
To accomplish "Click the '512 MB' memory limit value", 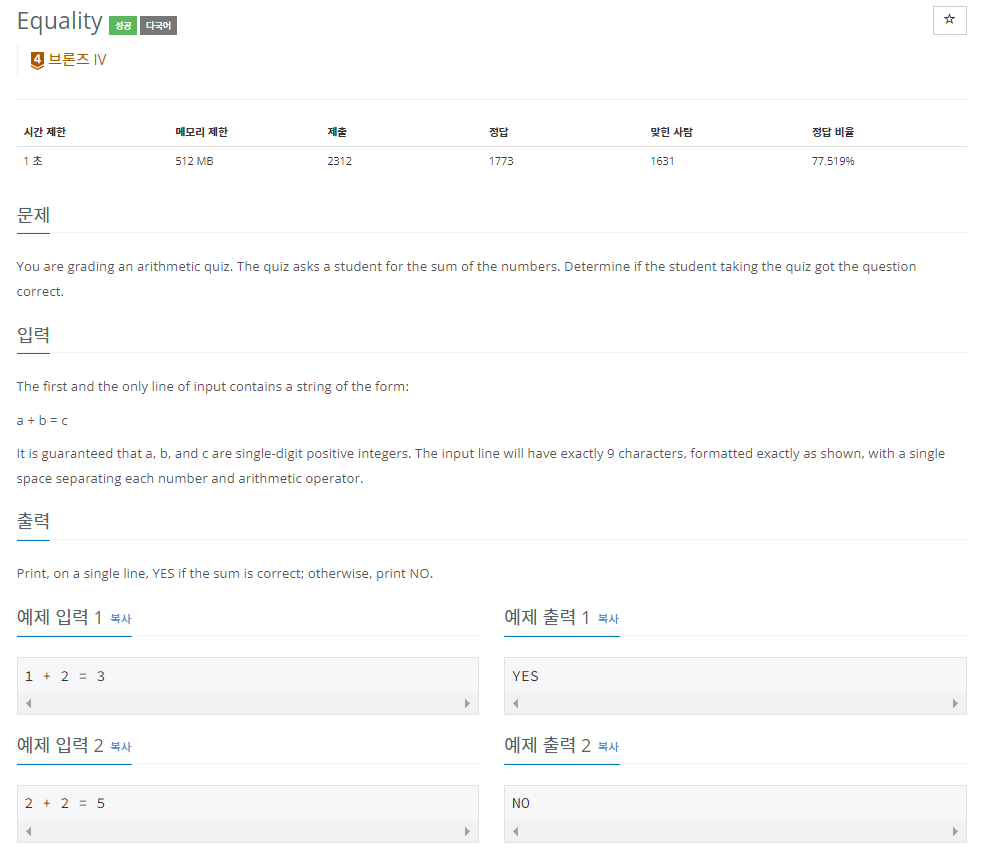I will click(194, 161).
